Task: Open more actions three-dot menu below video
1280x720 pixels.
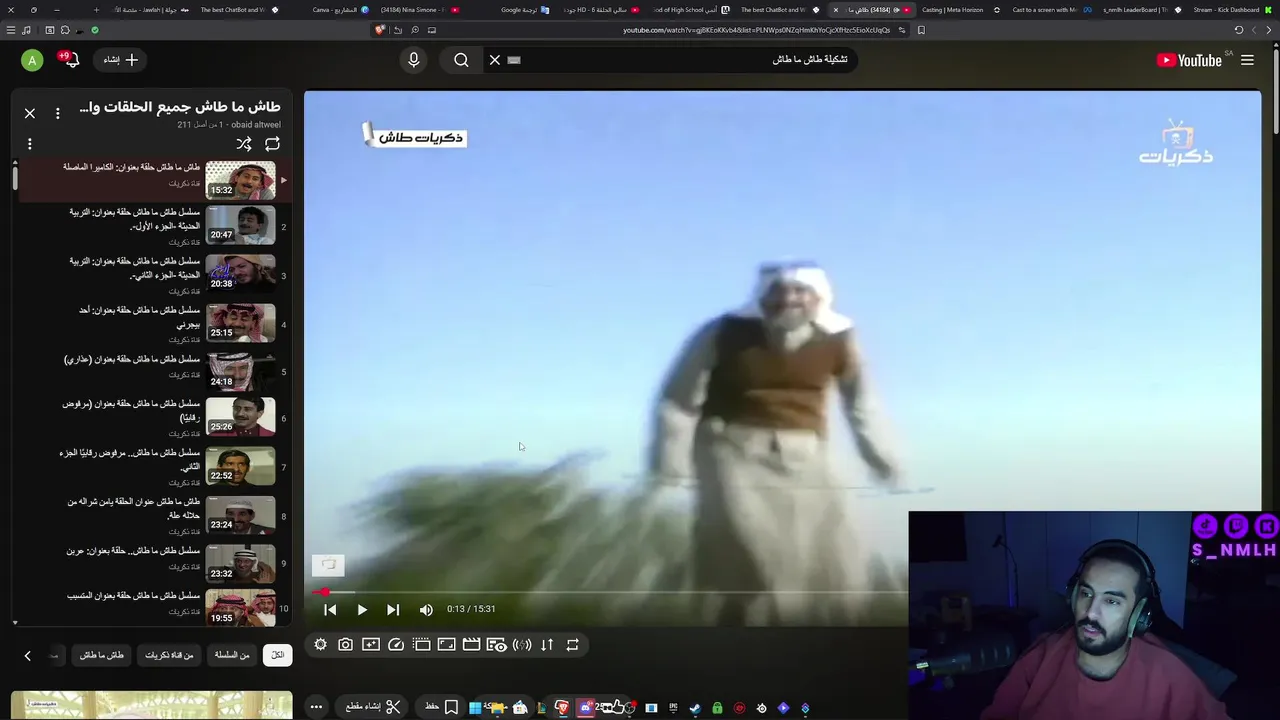Action: (316, 707)
